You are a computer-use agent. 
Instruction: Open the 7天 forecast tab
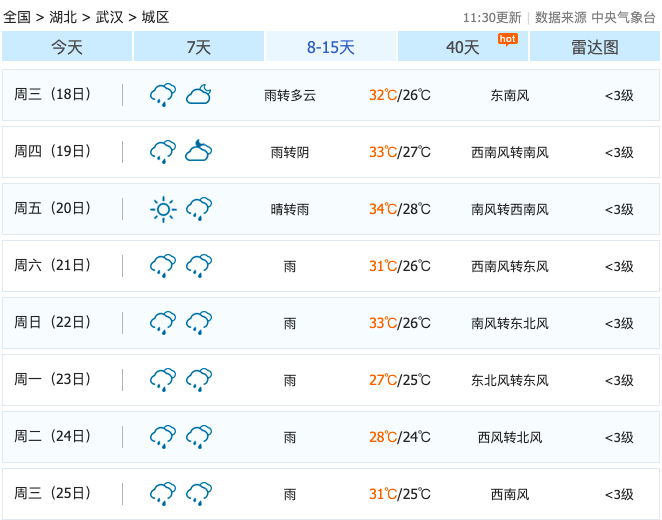(198, 47)
